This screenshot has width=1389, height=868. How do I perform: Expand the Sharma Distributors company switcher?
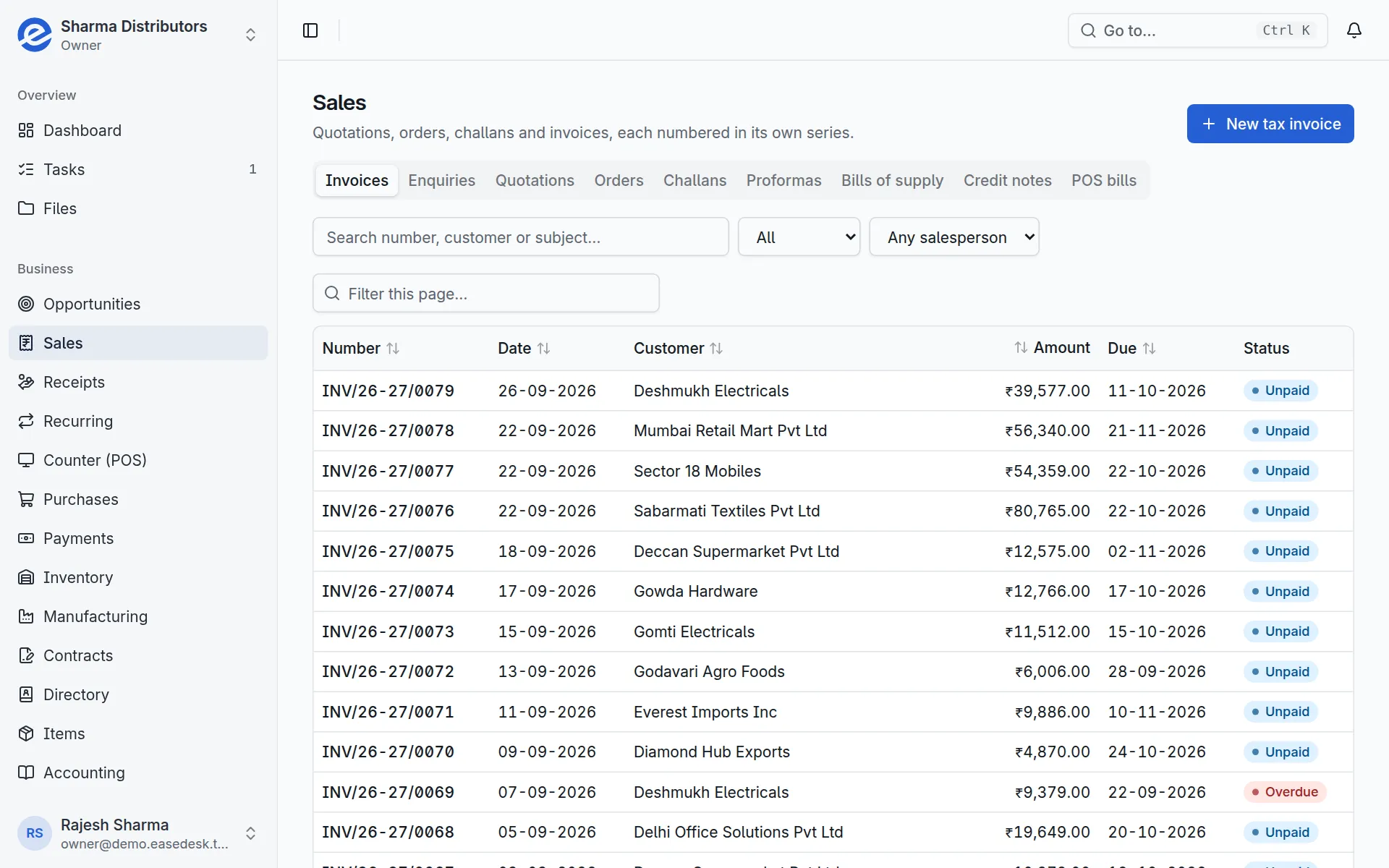pos(250,35)
